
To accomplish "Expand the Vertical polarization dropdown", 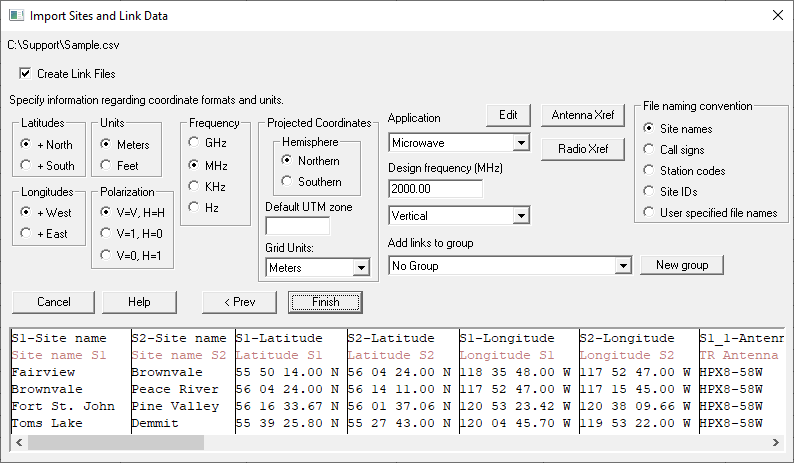I will (518, 215).
